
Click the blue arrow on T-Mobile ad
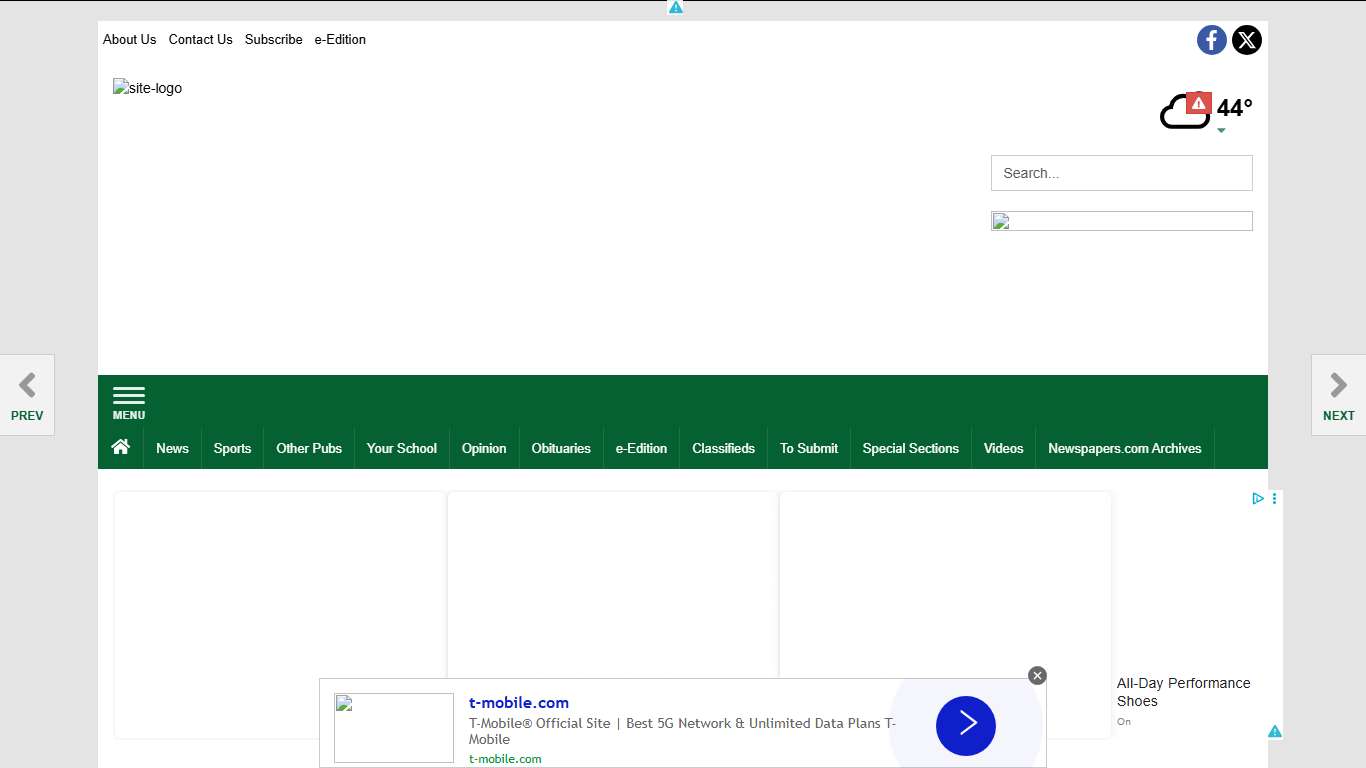pos(965,725)
